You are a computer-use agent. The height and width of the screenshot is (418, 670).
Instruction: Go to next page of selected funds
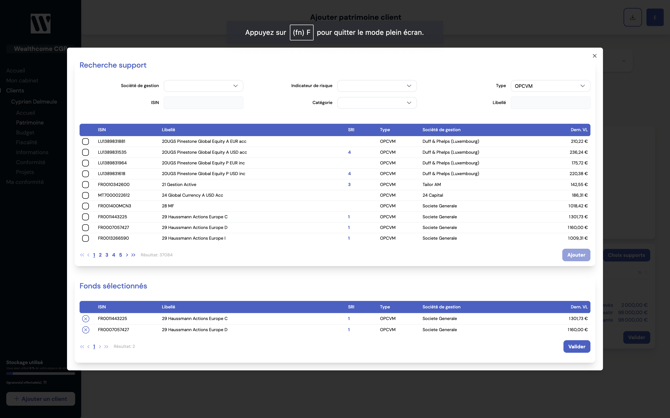pyautogui.click(x=100, y=347)
